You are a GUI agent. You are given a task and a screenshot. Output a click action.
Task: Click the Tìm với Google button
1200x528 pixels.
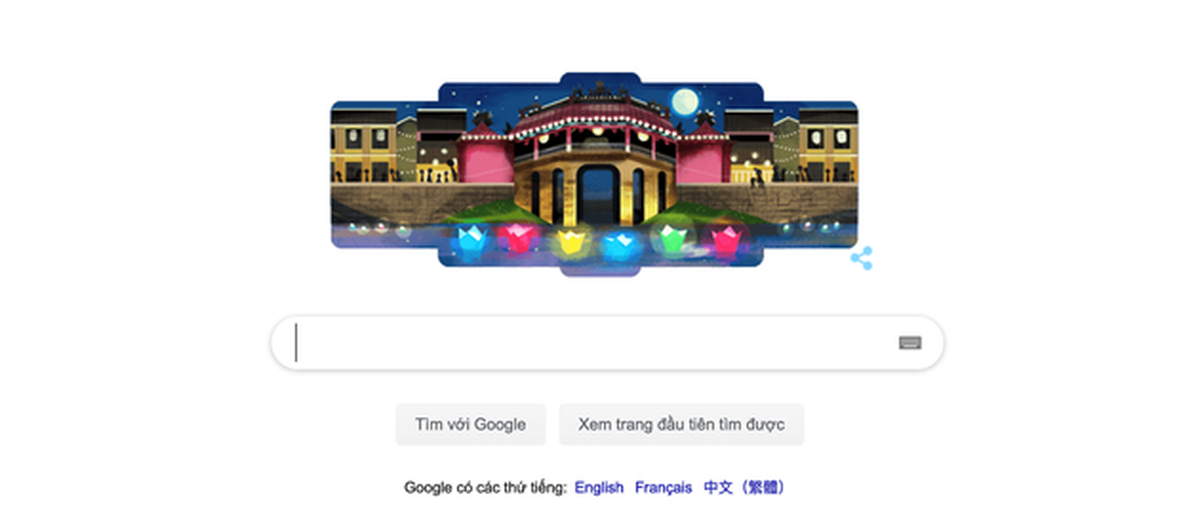click(x=471, y=424)
